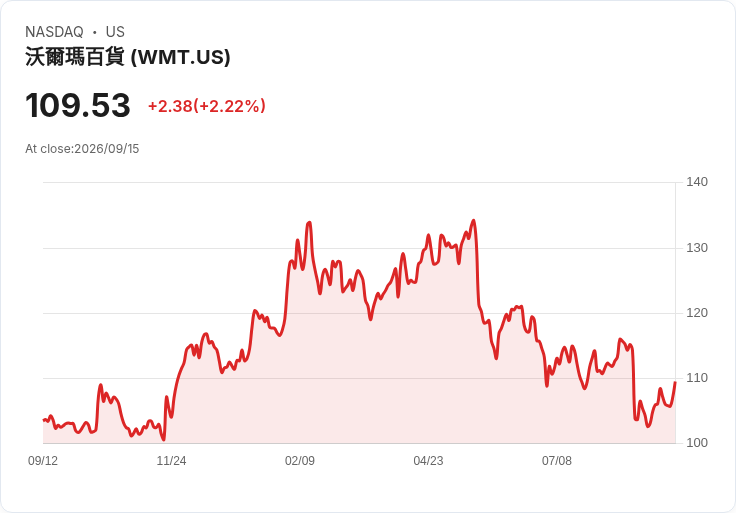Screen dimensions: 736x513
Task: Click the price change +2.38(+2.22%)
Action: click(207, 106)
